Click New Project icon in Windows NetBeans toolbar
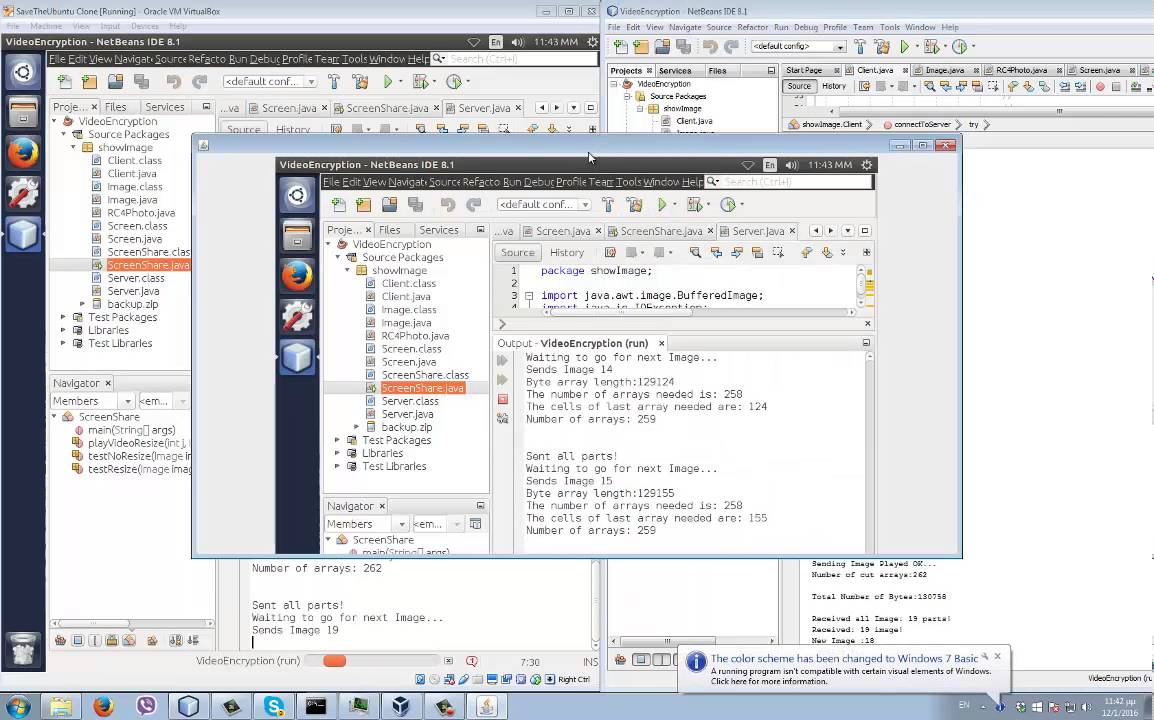This screenshot has height=720, width=1154. pyautogui.click(x=641, y=47)
